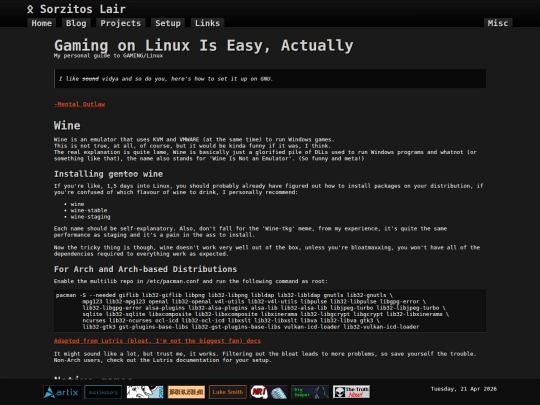Open the Dig Deeper badge
540x405 pixels.
[x=310, y=392]
